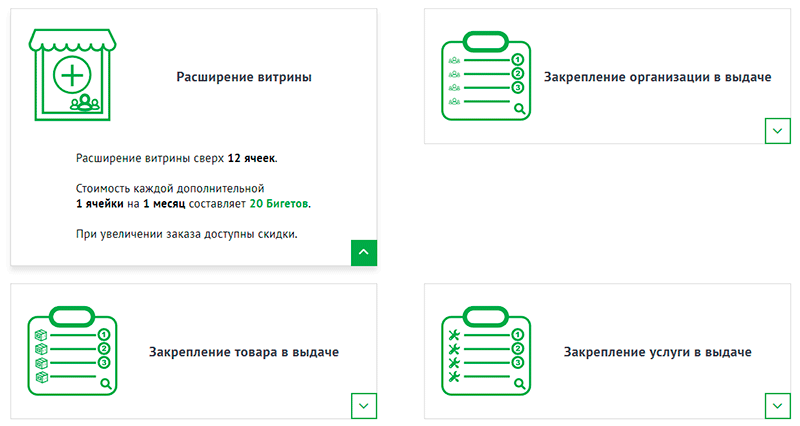Click the Закрепление организации в выдаче heading
Image resolution: width=800 pixels, height=426 pixels.
coord(657,77)
